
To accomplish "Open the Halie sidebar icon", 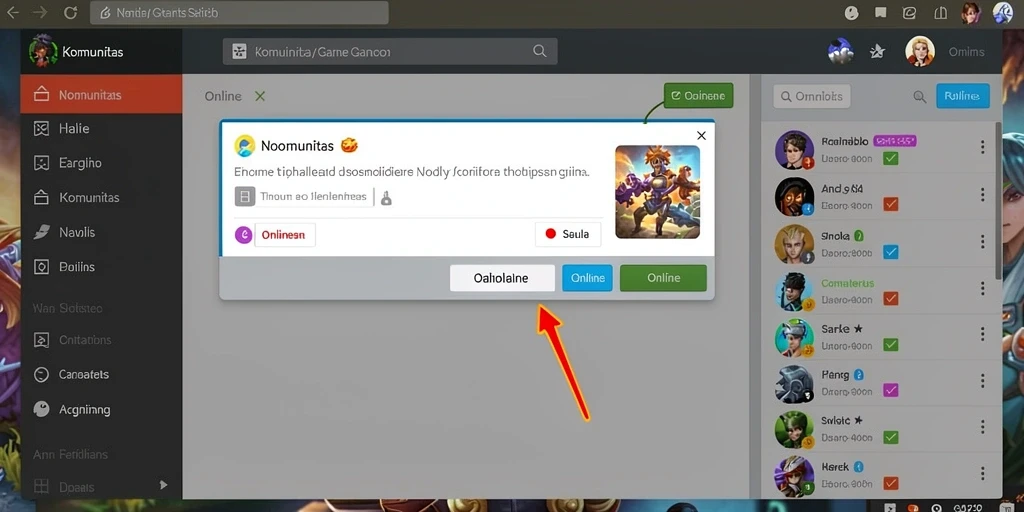I will 41,129.
